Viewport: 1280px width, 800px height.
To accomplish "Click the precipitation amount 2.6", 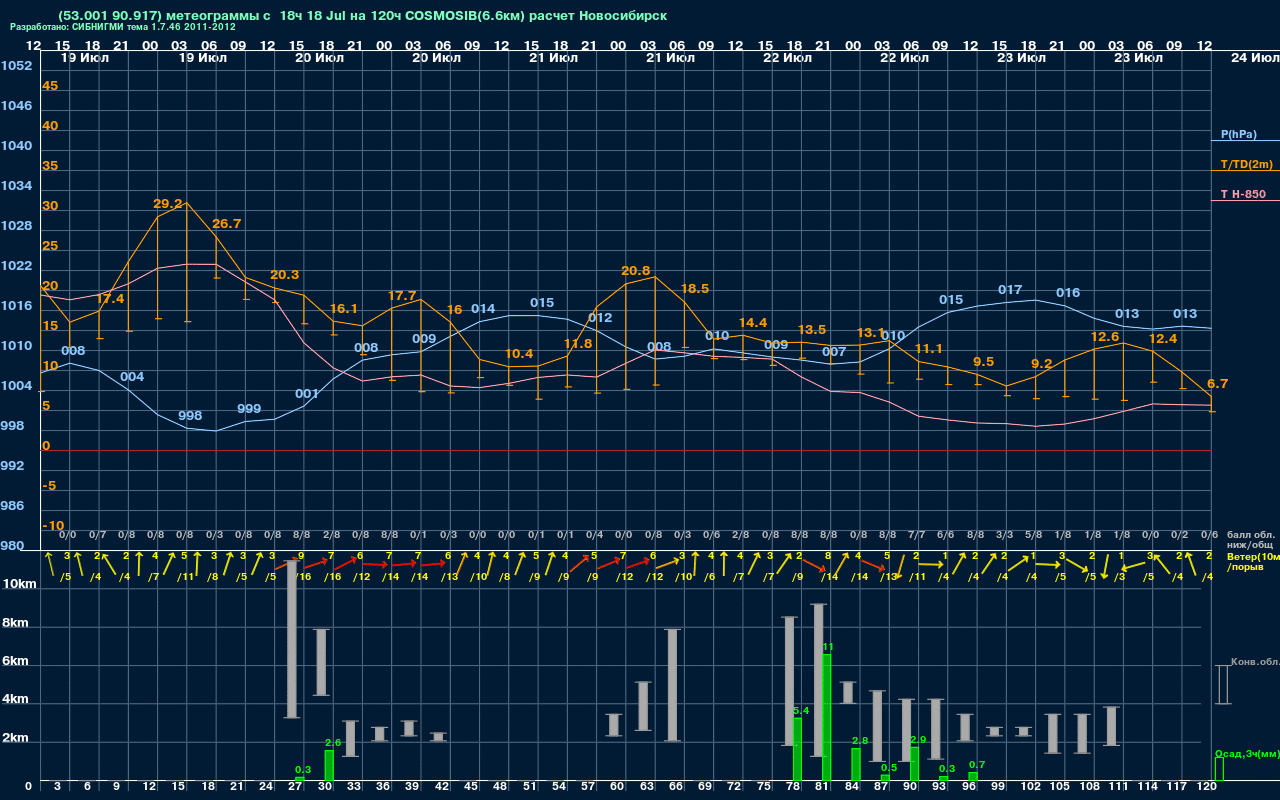I will 334,743.
